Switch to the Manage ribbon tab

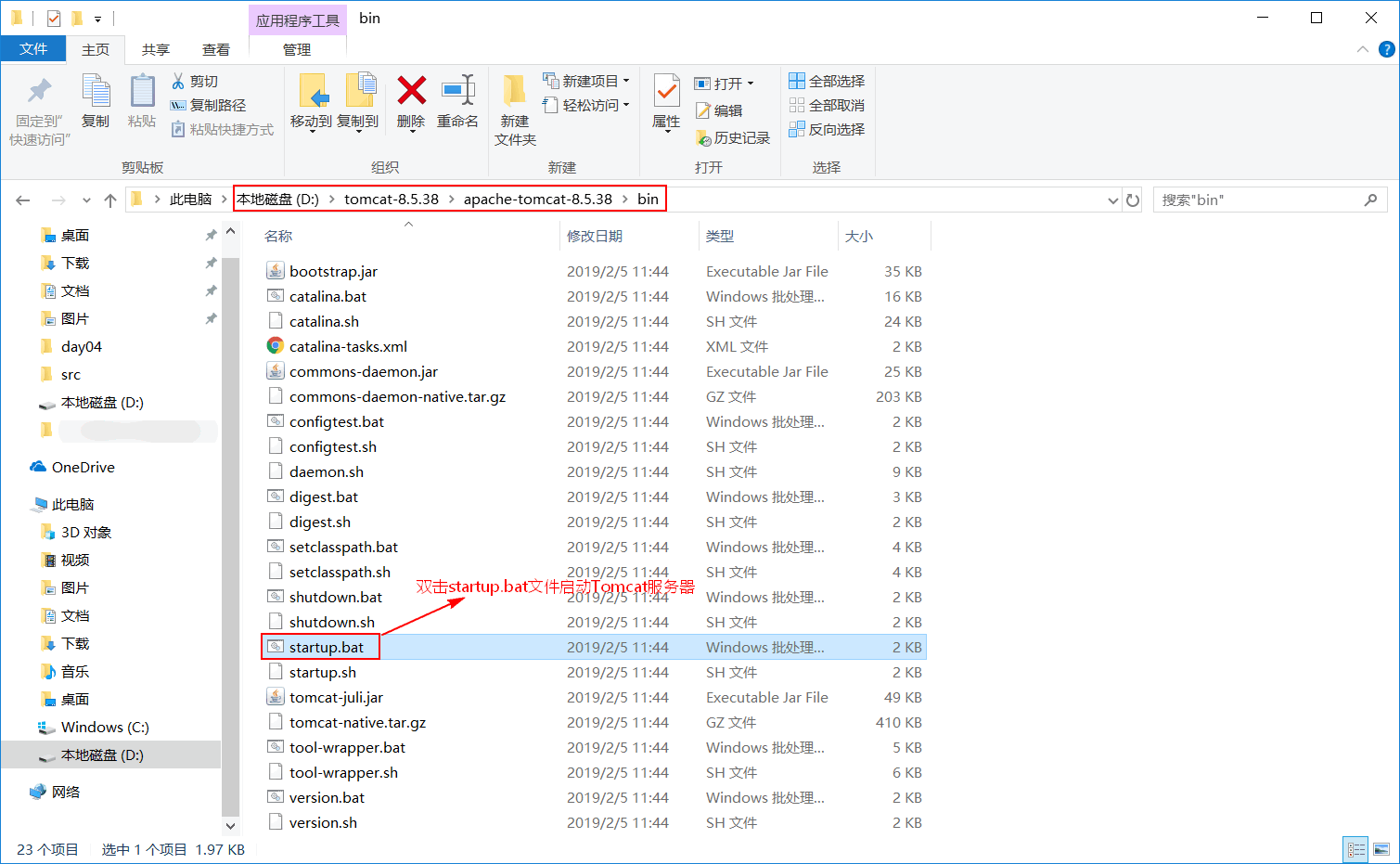pyautogui.click(x=297, y=50)
